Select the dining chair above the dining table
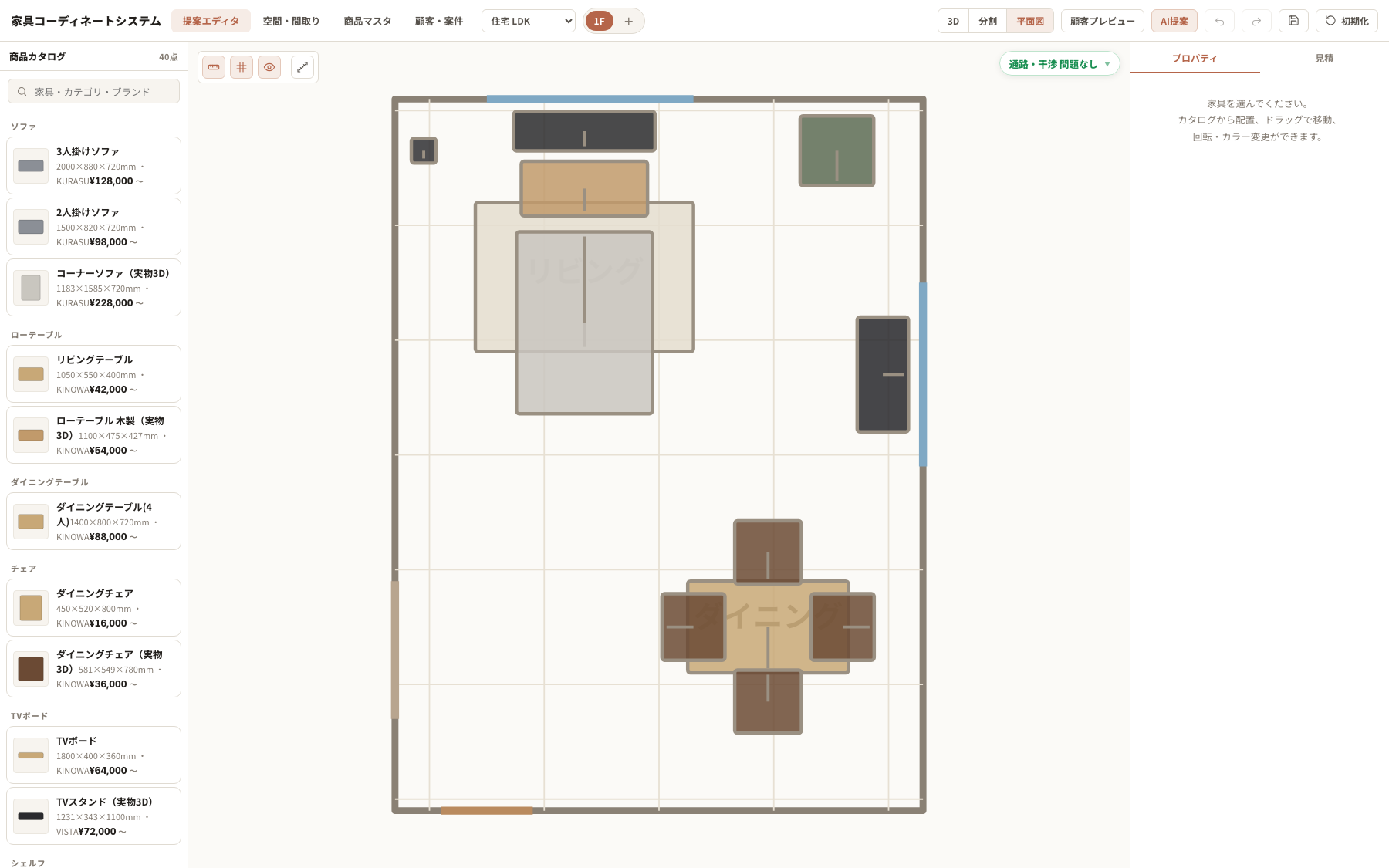The height and width of the screenshot is (868, 1389). point(768,551)
